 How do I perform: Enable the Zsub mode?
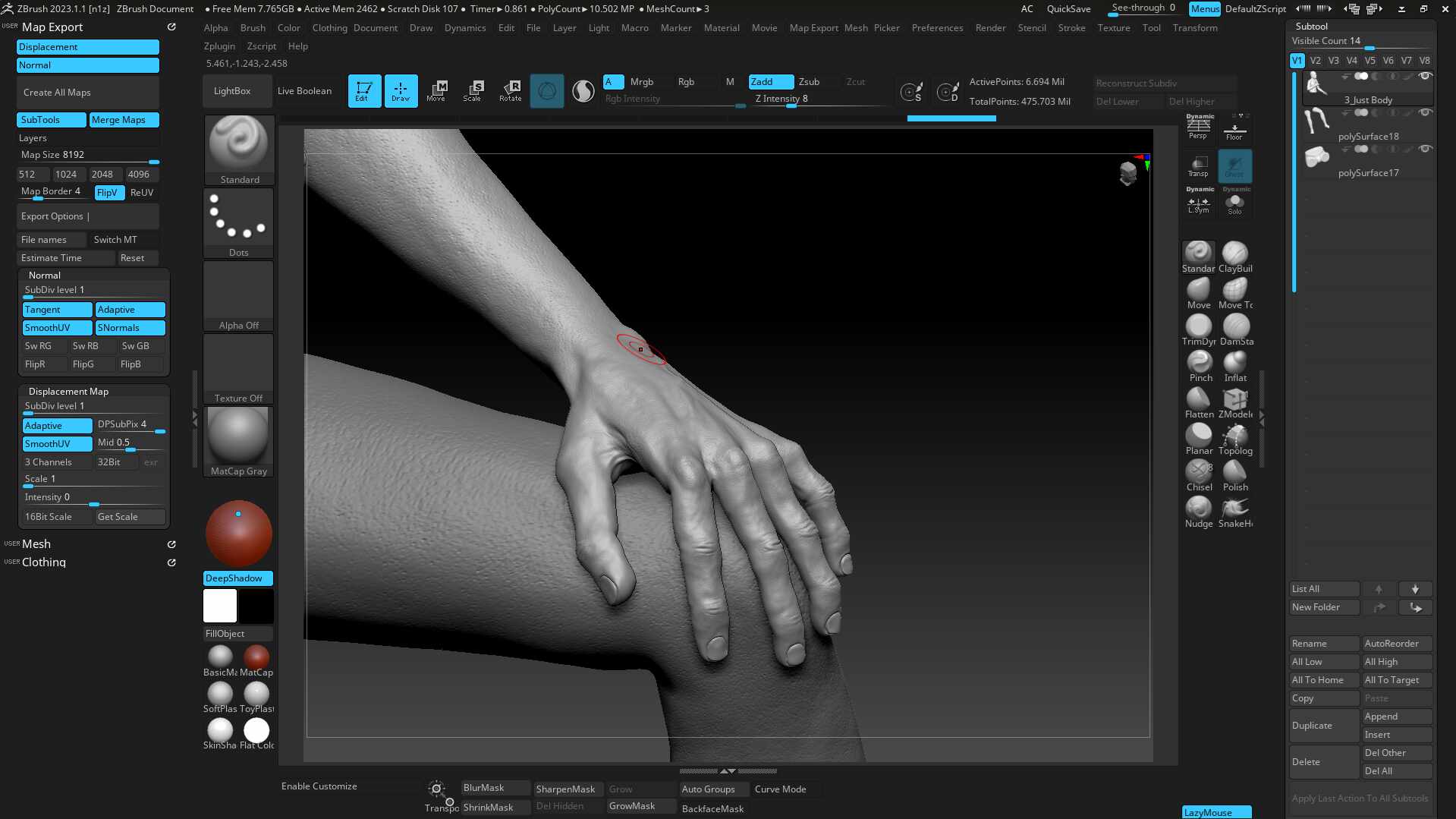coord(809,82)
